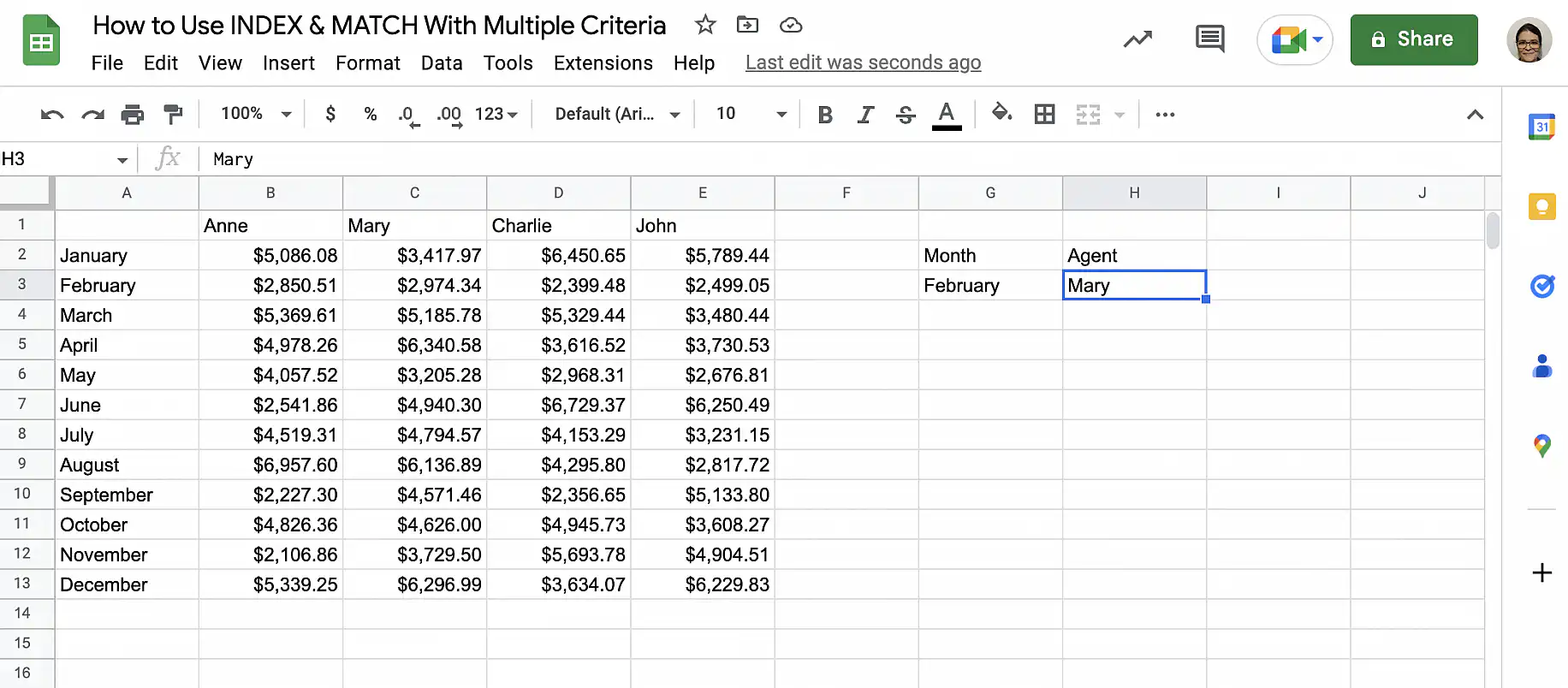
Task: Toggle strikethrough formatting
Action: pos(906,114)
